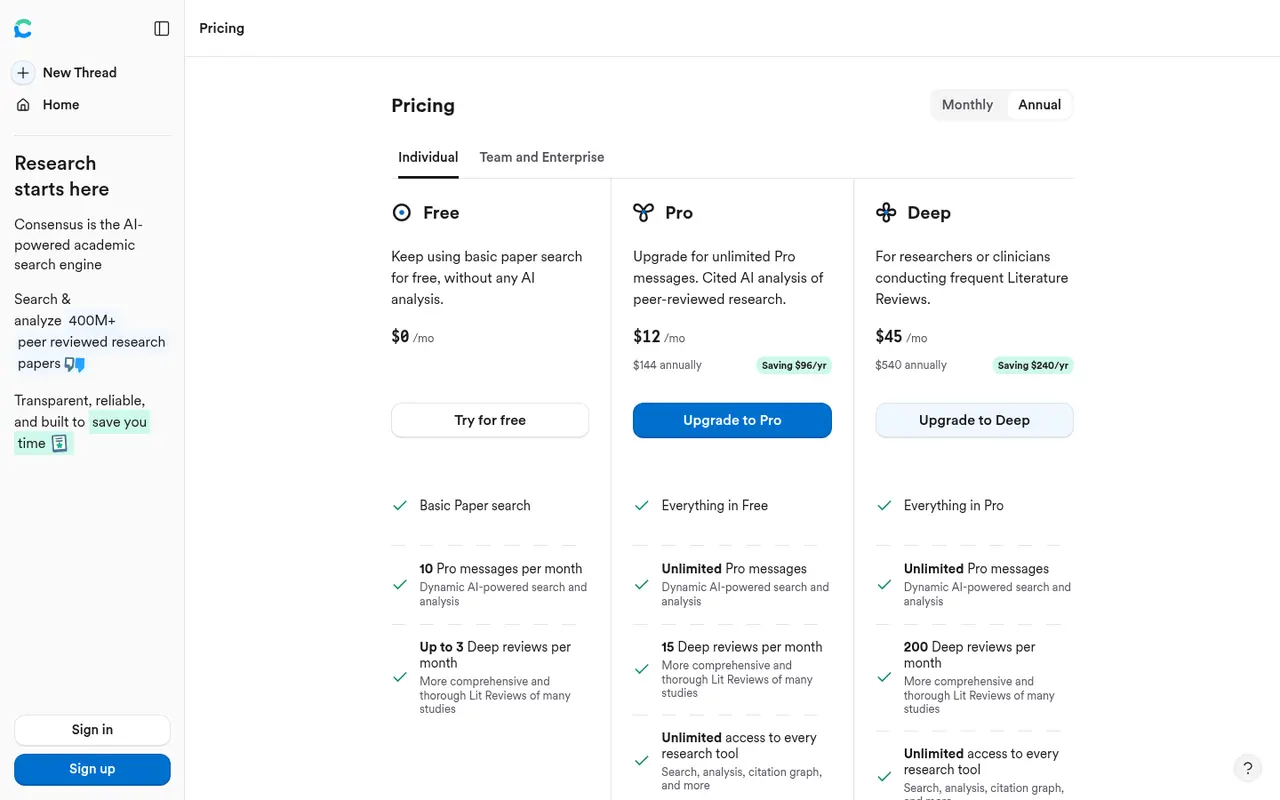Click the Saving $96/yr badge
The width and height of the screenshot is (1280, 800).
click(x=794, y=366)
